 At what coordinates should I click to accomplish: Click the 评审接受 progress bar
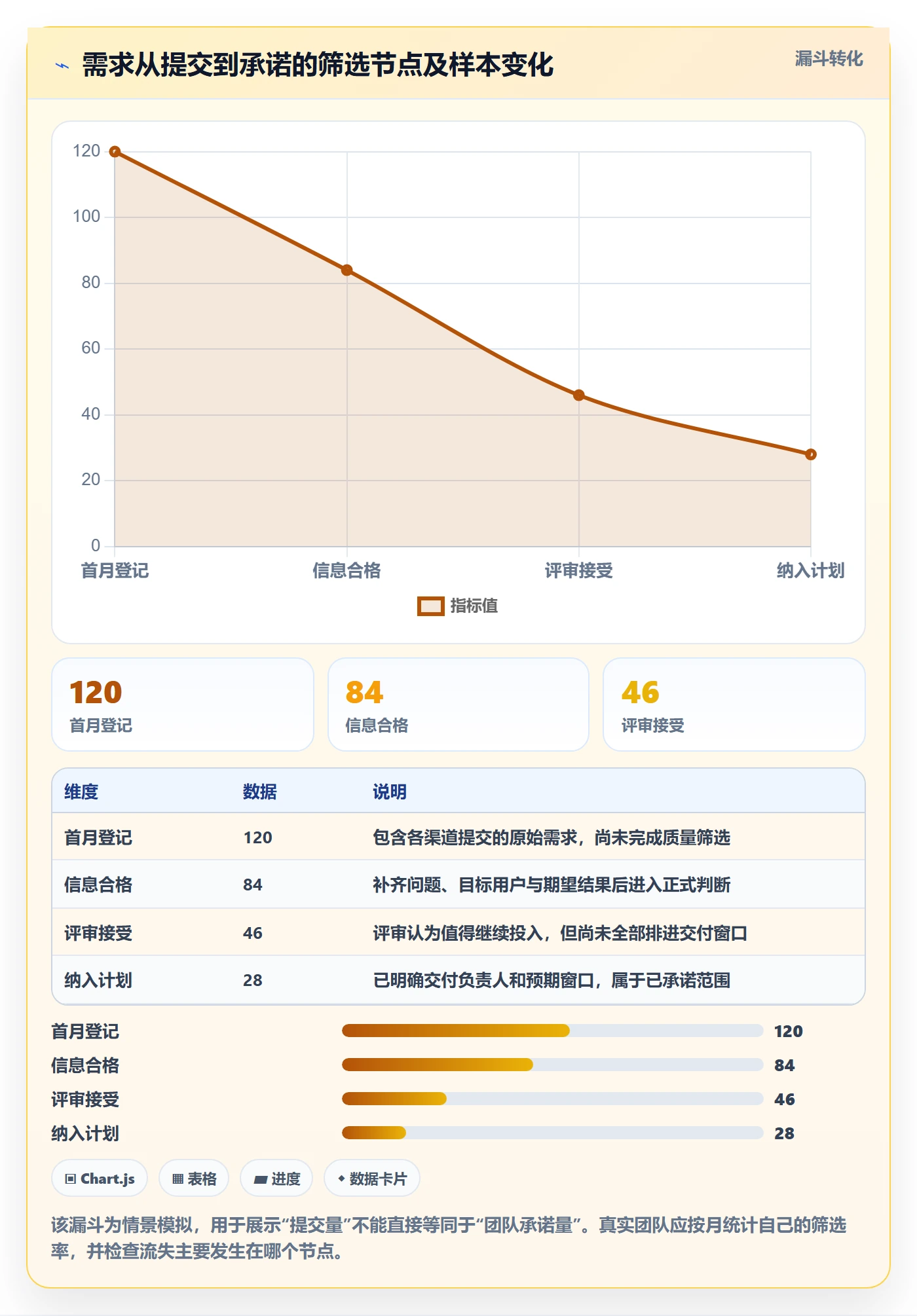pos(552,1099)
